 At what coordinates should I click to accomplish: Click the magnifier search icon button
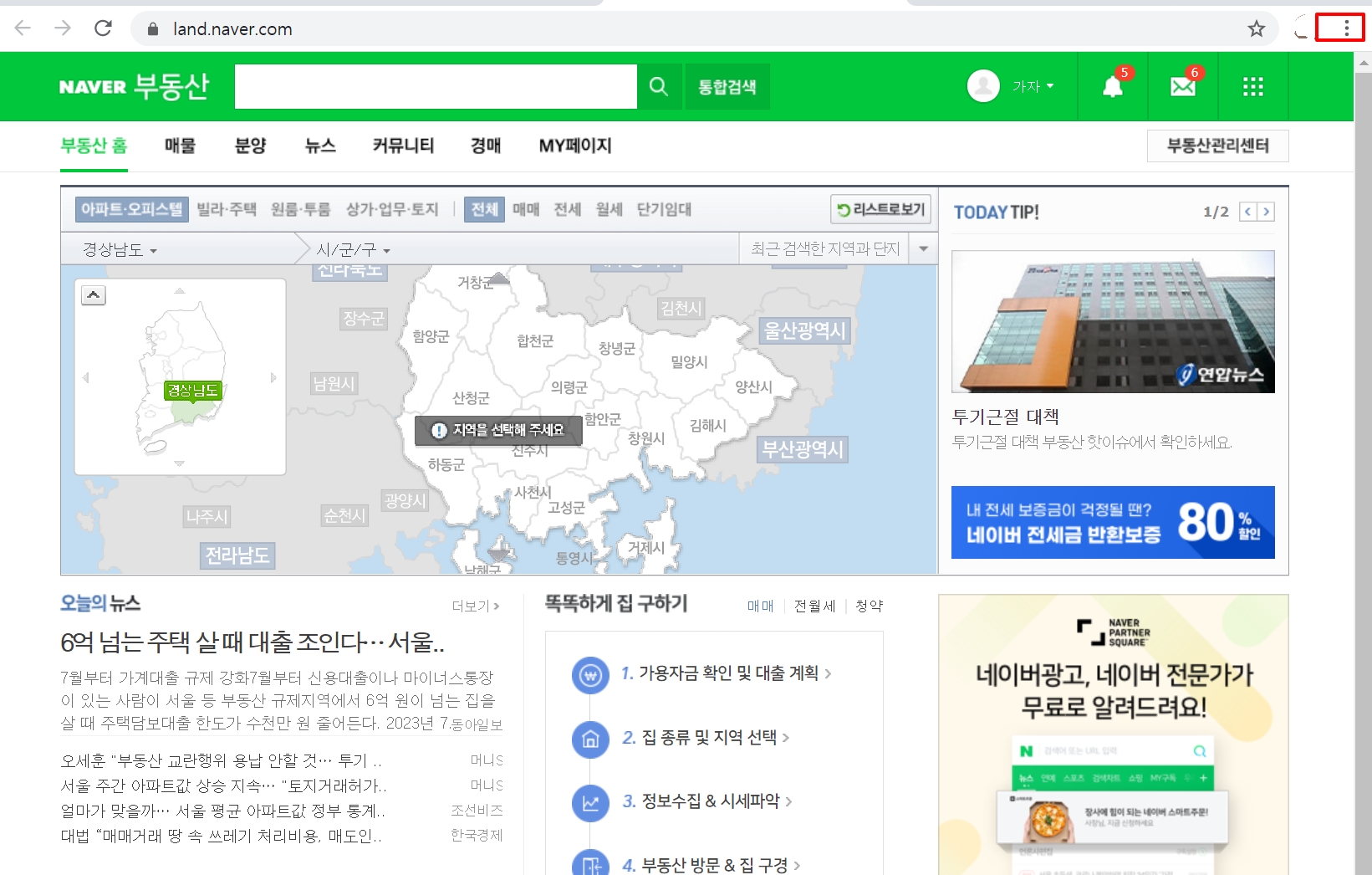pos(658,86)
